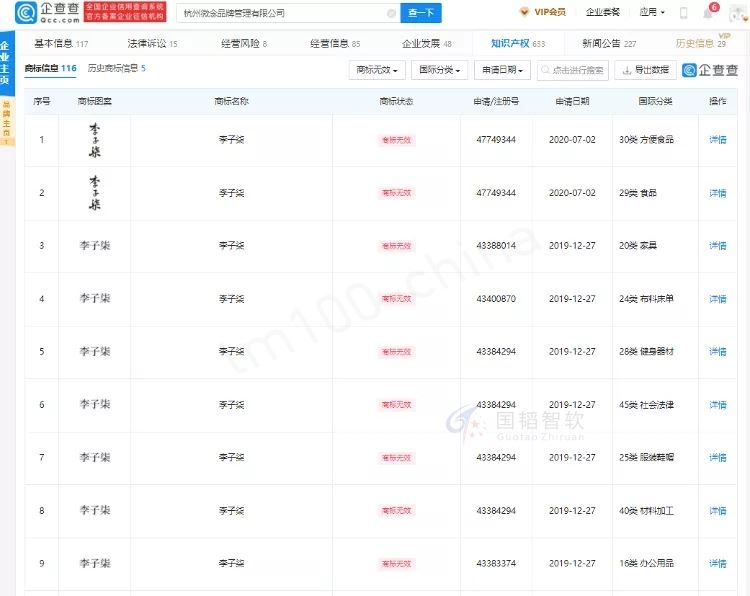Viewport: 750px width, 596px height.
Task: Open 详情 for row 3 (20类 家具)
Action: coord(717,246)
